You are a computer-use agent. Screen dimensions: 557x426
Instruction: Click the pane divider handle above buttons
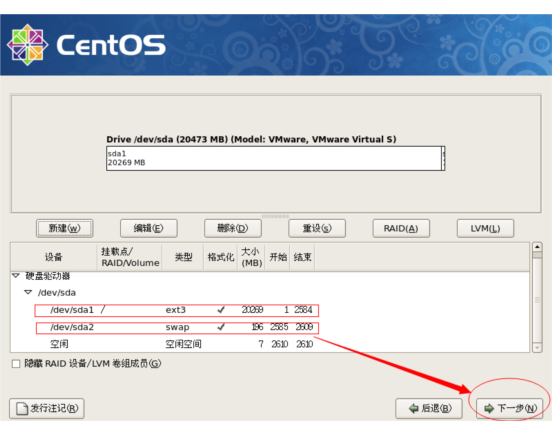(x=276, y=216)
